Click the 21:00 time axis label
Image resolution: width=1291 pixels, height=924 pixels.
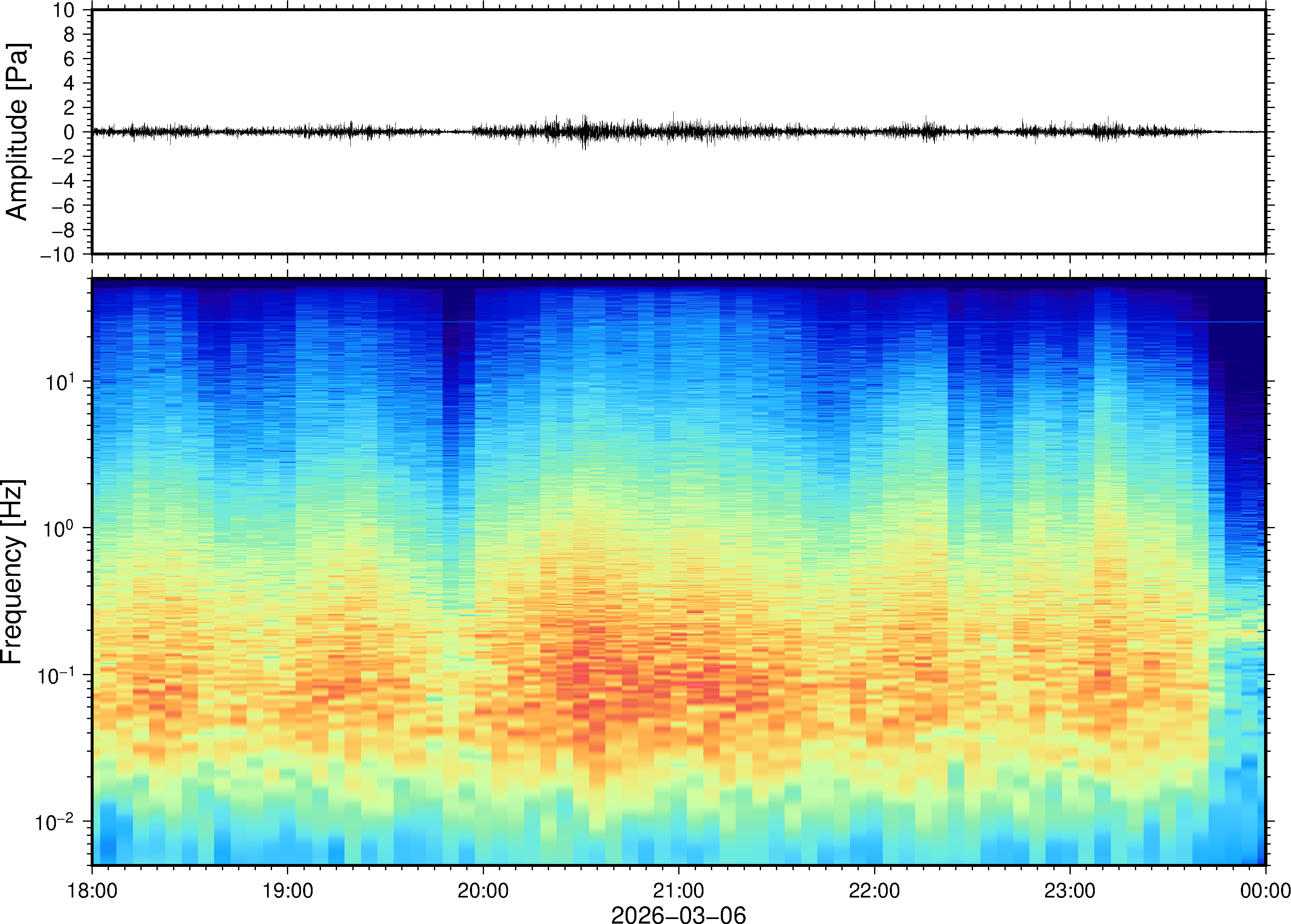678,891
